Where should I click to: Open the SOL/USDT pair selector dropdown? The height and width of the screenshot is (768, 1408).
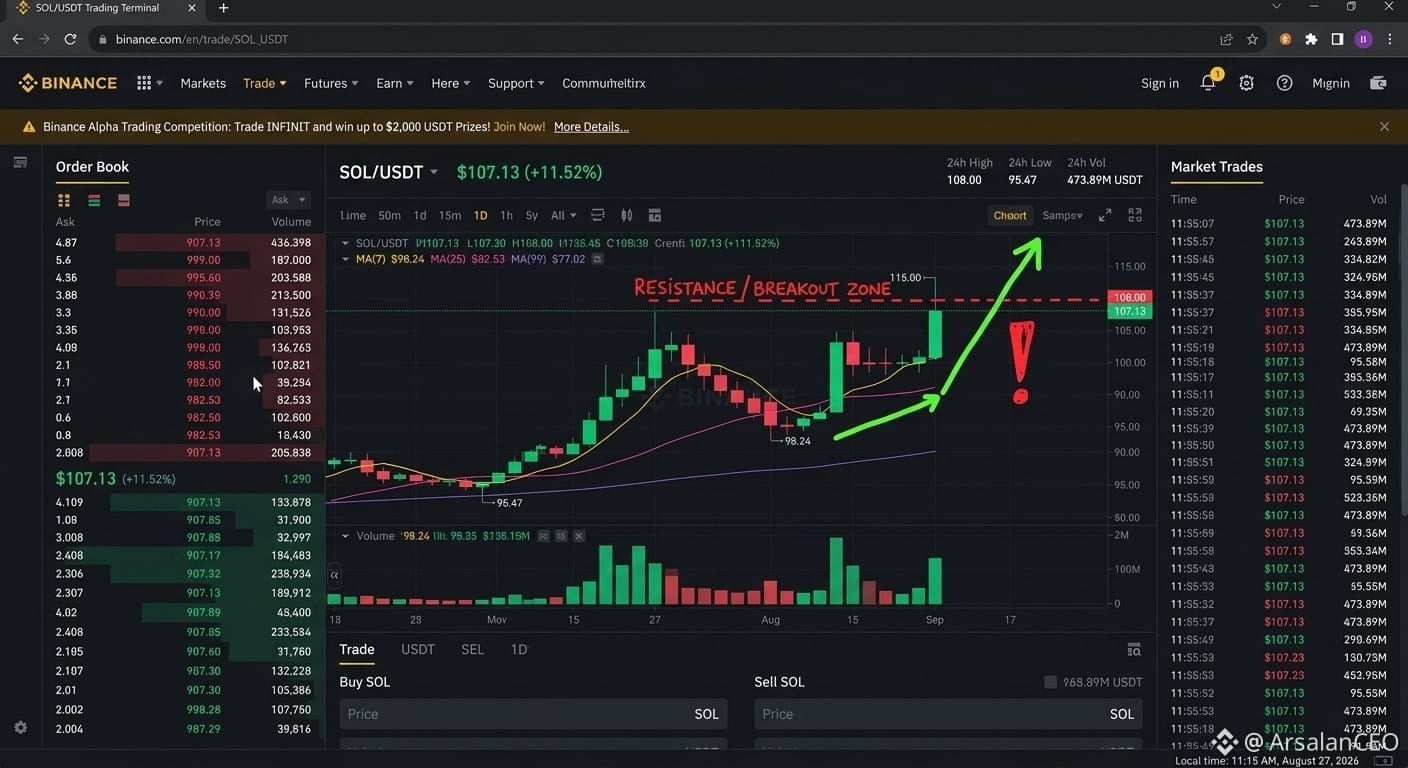click(x=389, y=172)
